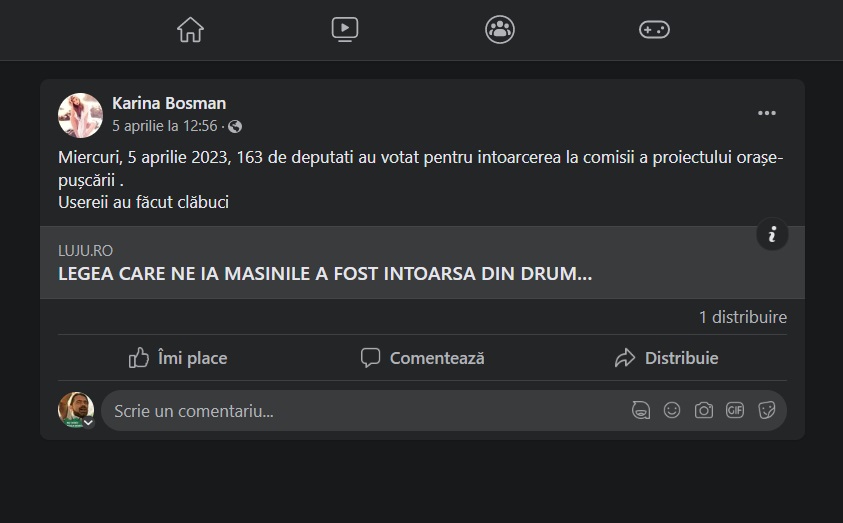The height and width of the screenshot is (523, 843).
Task: Open the Watch video tab icon
Action: click(345, 30)
